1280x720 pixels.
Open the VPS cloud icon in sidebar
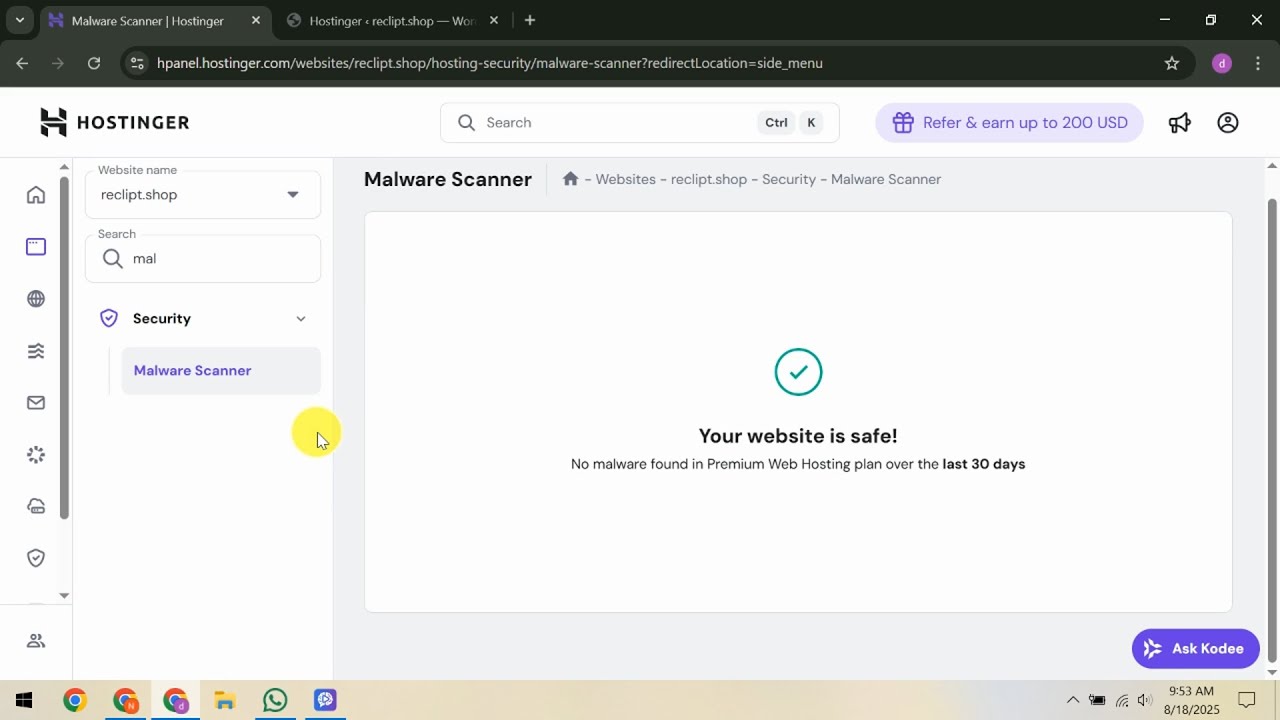click(x=36, y=507)
